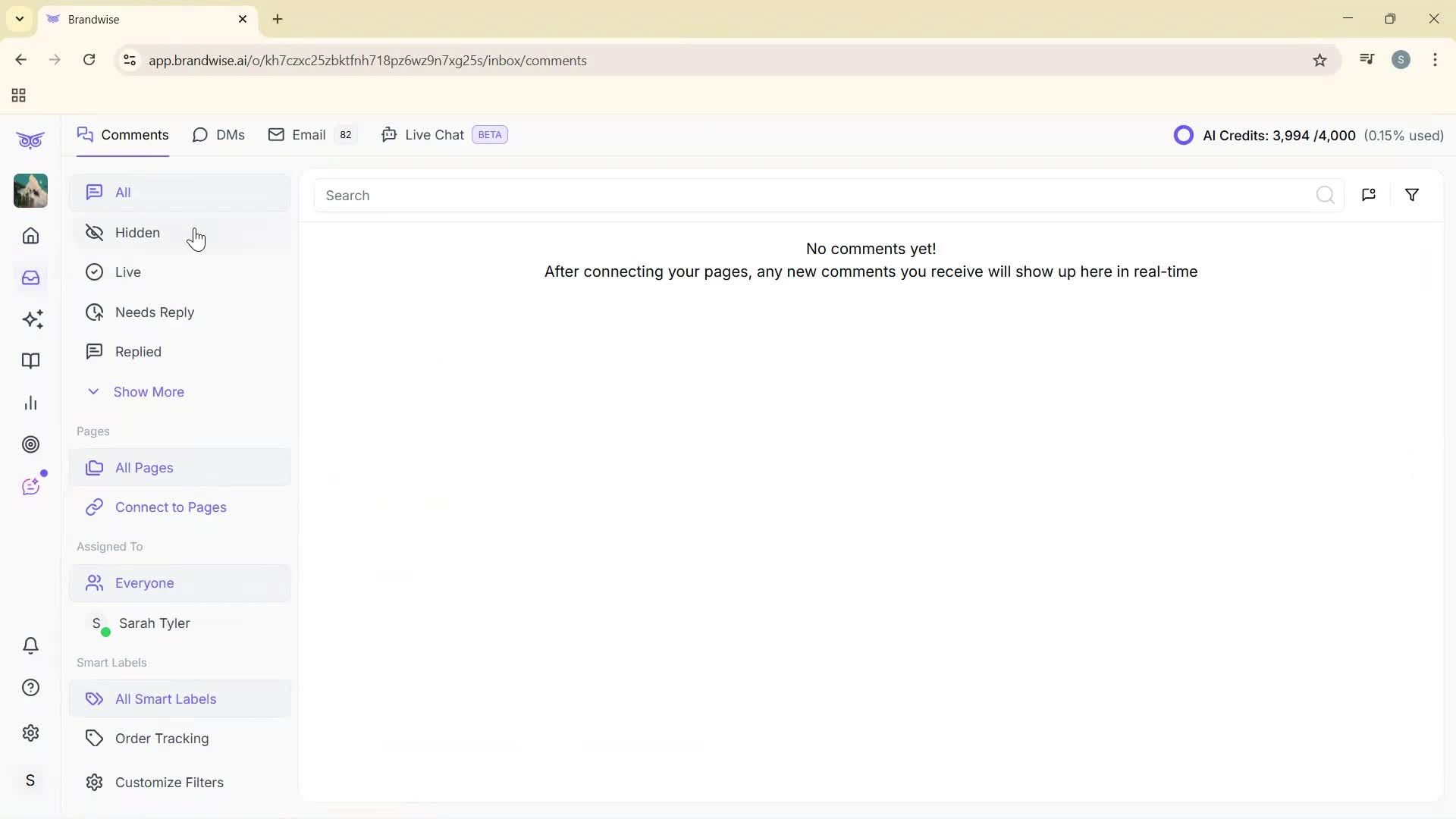1456x819 pixels.
Task: Open the browser tab list dropdown
Action: click(19, 18)
